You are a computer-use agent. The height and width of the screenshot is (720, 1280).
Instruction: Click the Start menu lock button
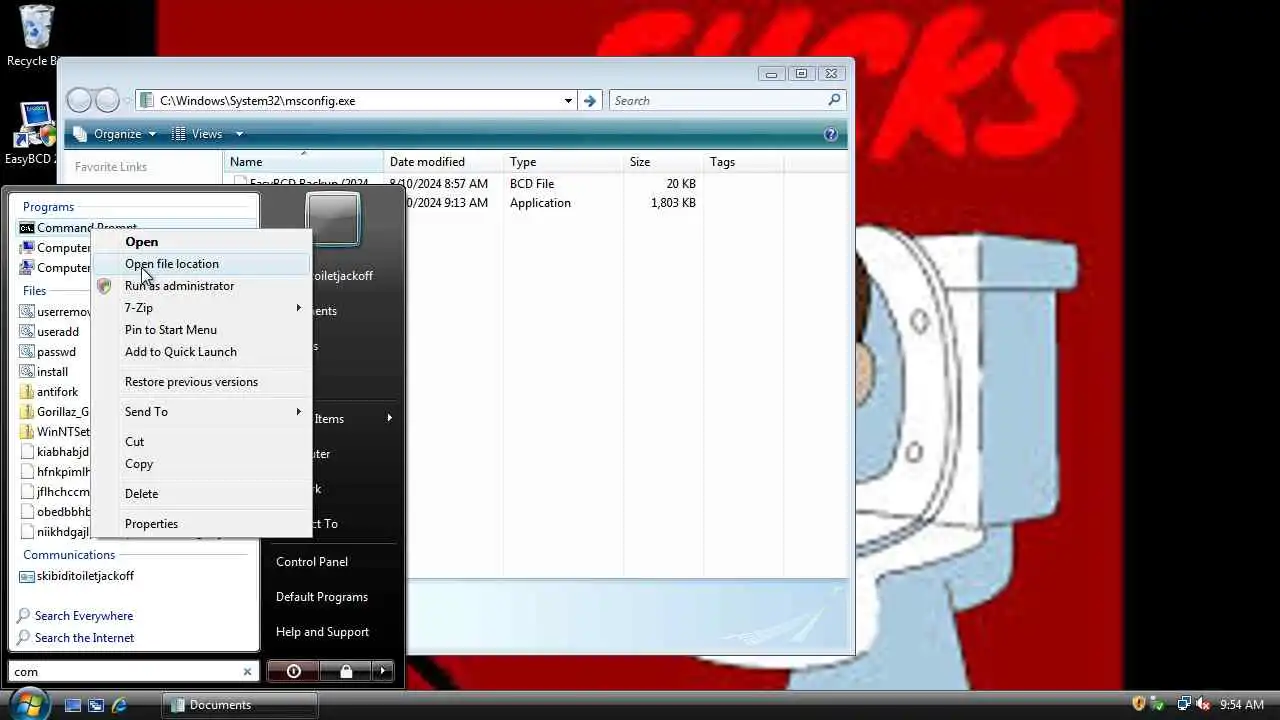click(346, 671)
